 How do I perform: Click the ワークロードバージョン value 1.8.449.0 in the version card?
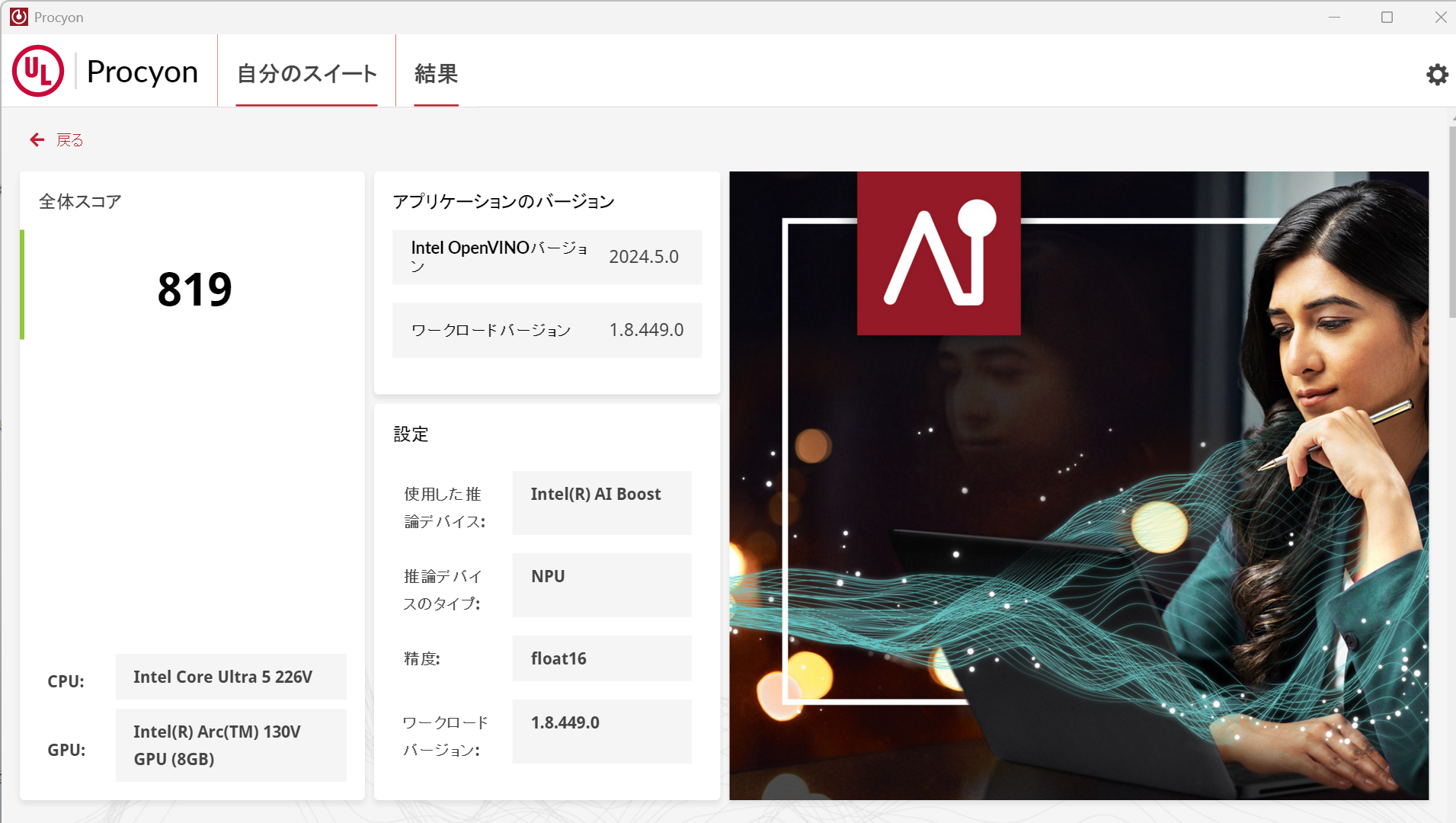pos(646,330)
